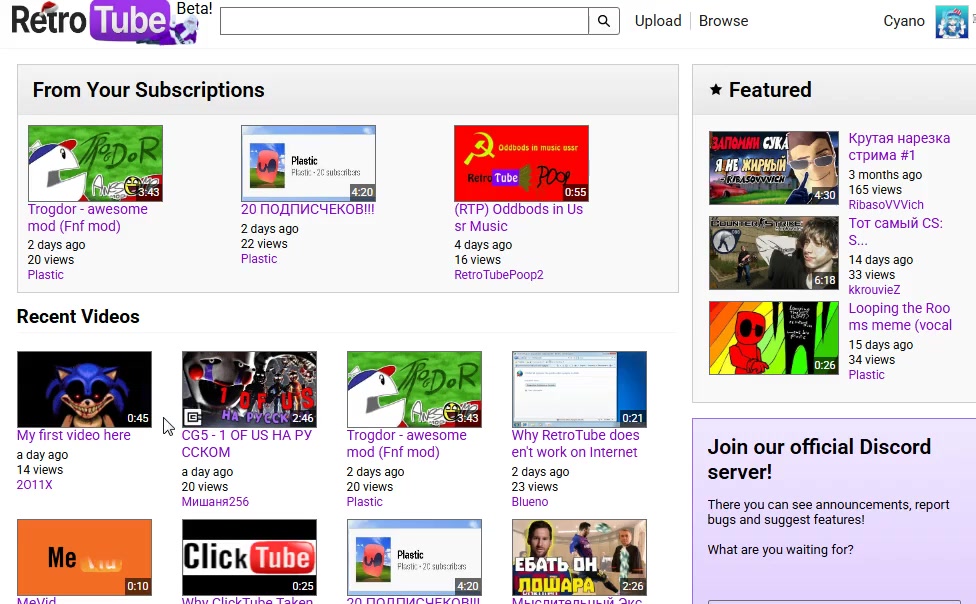Image resolution: width=976 pixels, height=604 pixels.
Task: Open the Upload page
Action: pyautogui.click(x=658, y=21)
